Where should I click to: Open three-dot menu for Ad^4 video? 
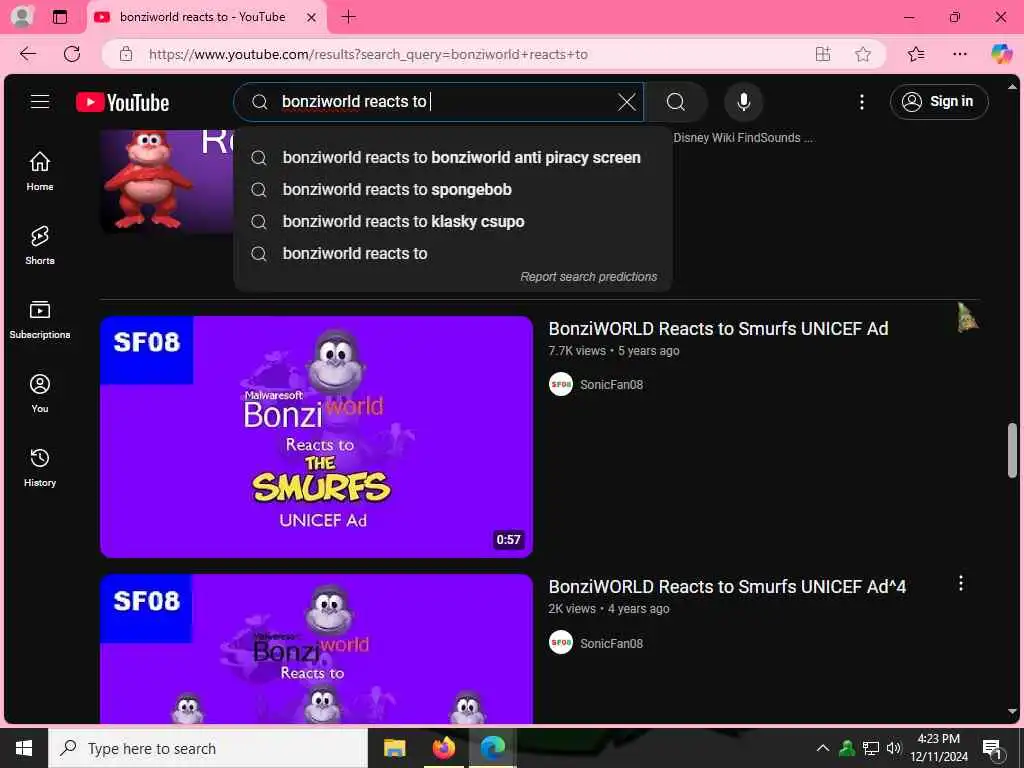(961, 583)
